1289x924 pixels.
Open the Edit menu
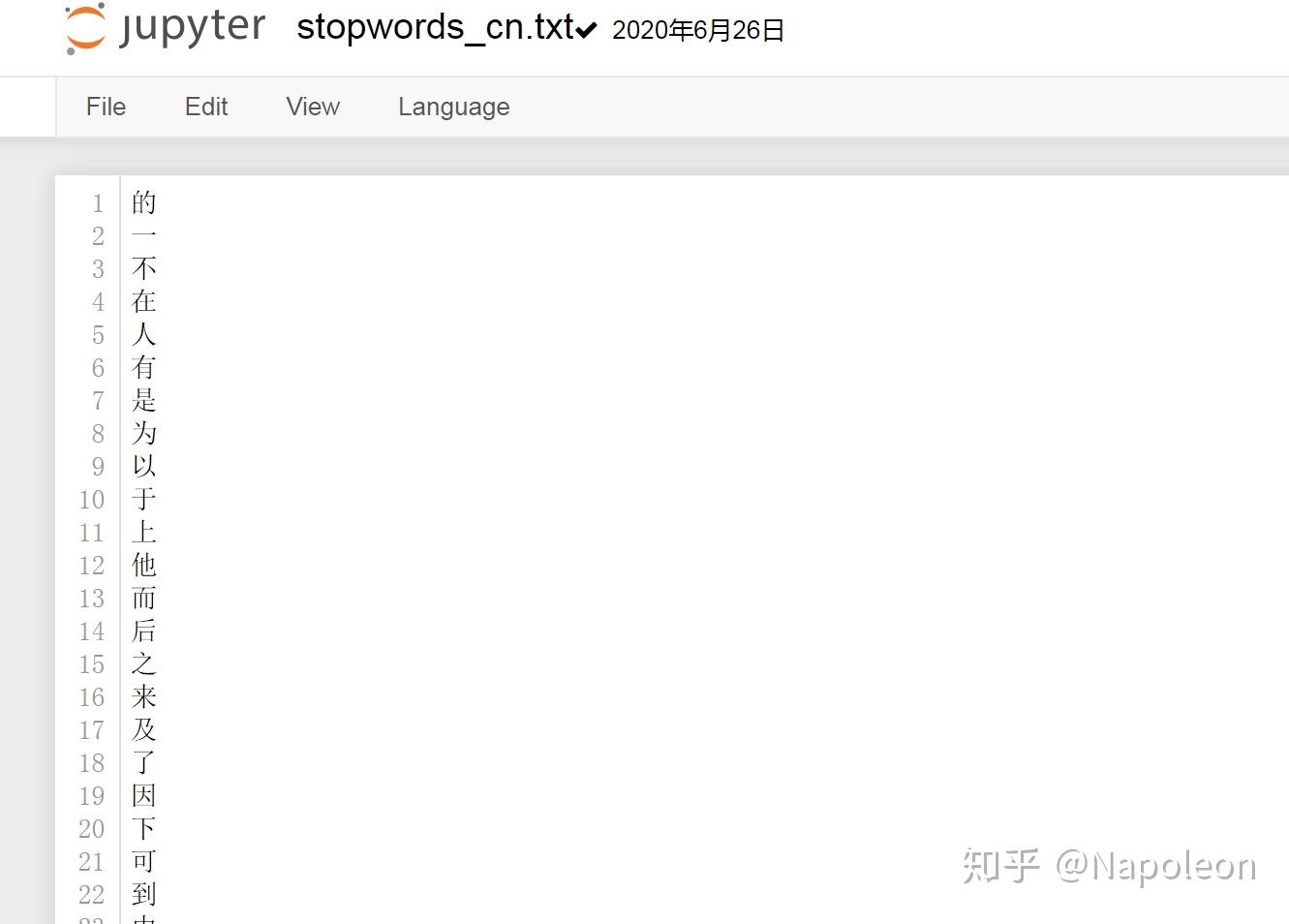206,107
